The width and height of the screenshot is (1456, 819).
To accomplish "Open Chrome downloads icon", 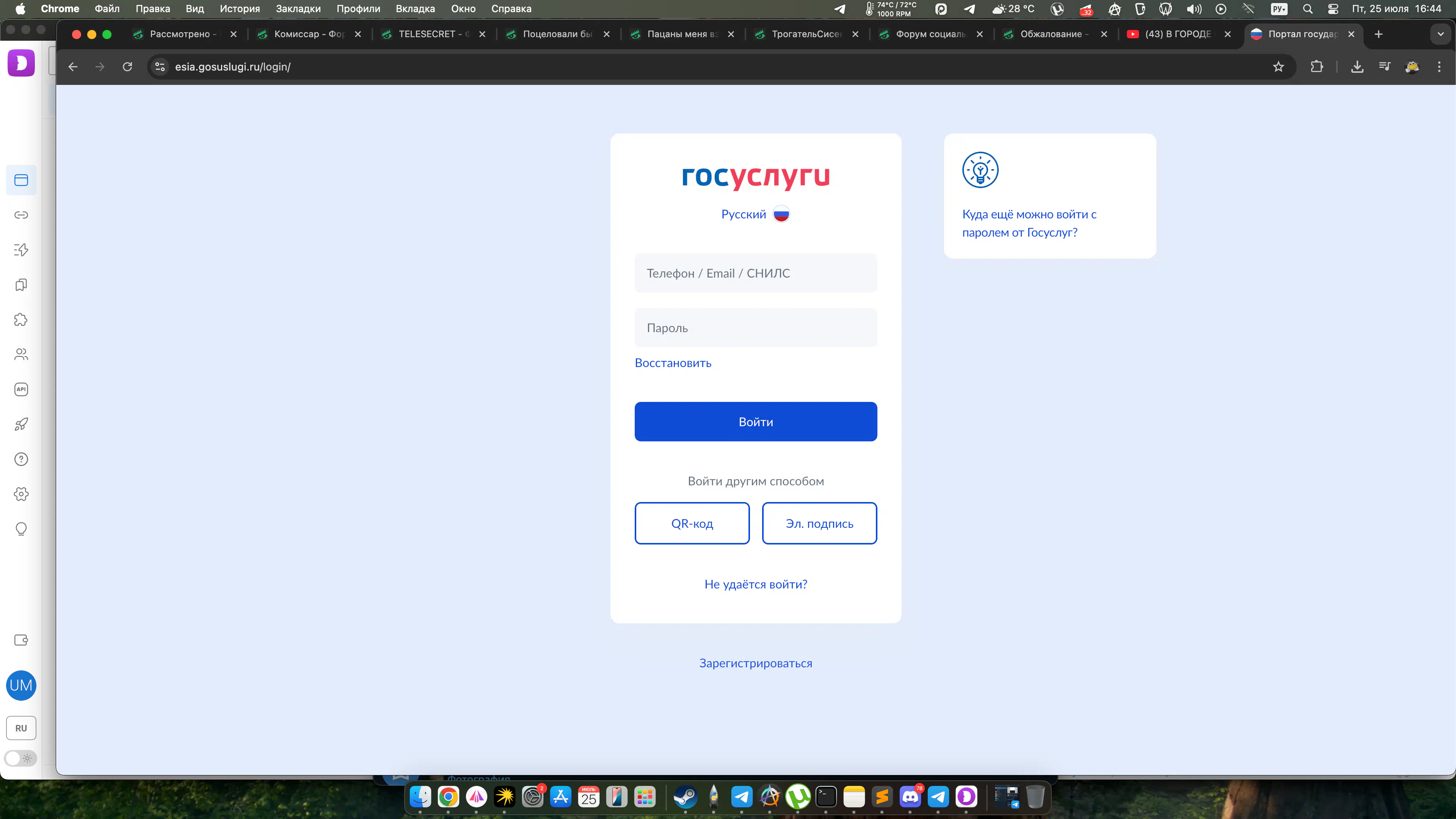I will coord(1357,67).
